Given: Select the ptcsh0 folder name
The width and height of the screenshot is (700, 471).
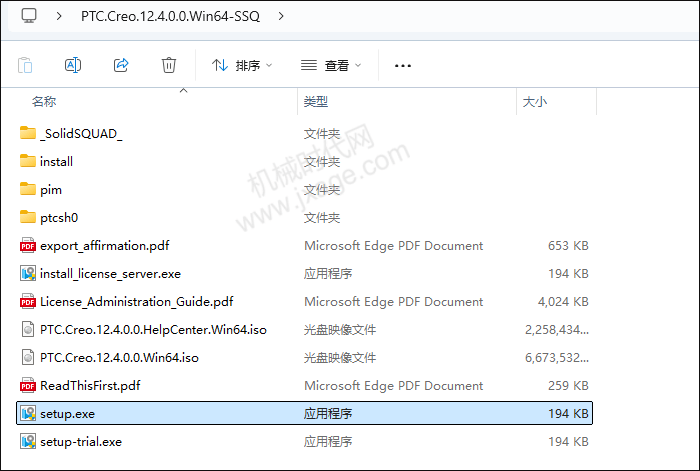Looking at the screenshot, I should coord(59,218).
